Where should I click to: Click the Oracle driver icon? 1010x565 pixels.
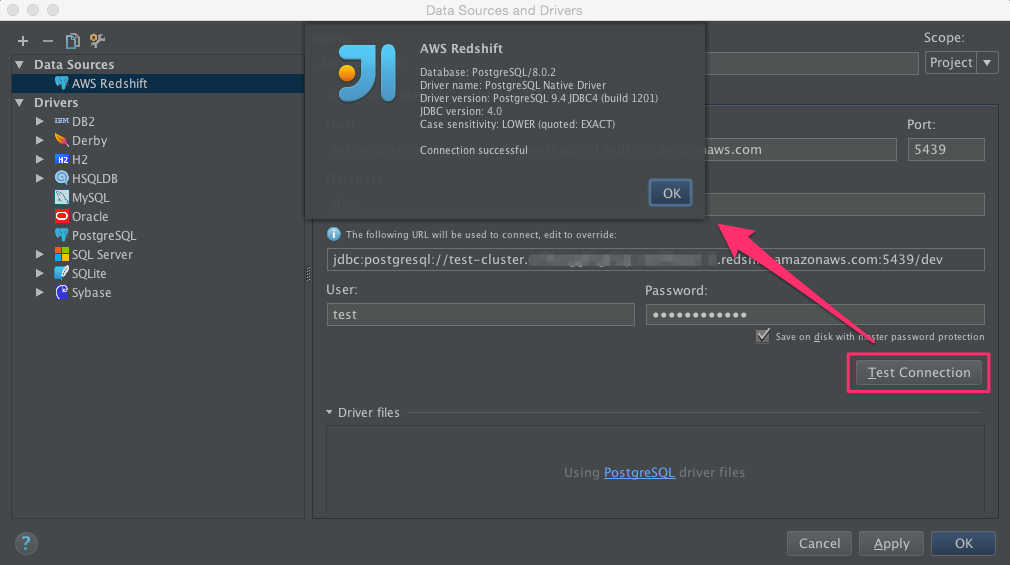[62, 216]
